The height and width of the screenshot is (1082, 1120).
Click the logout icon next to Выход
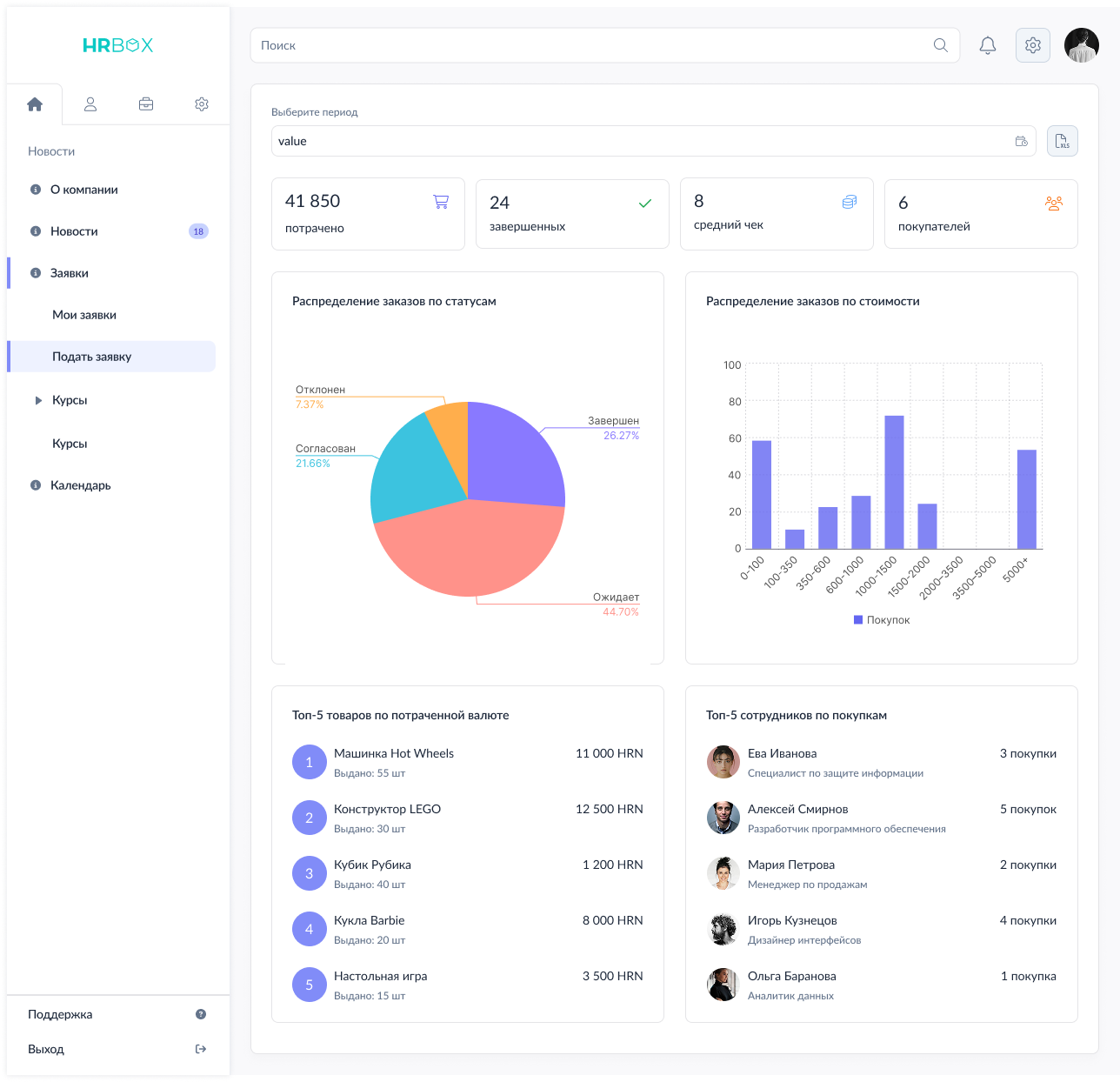(x=201, y=1048)
